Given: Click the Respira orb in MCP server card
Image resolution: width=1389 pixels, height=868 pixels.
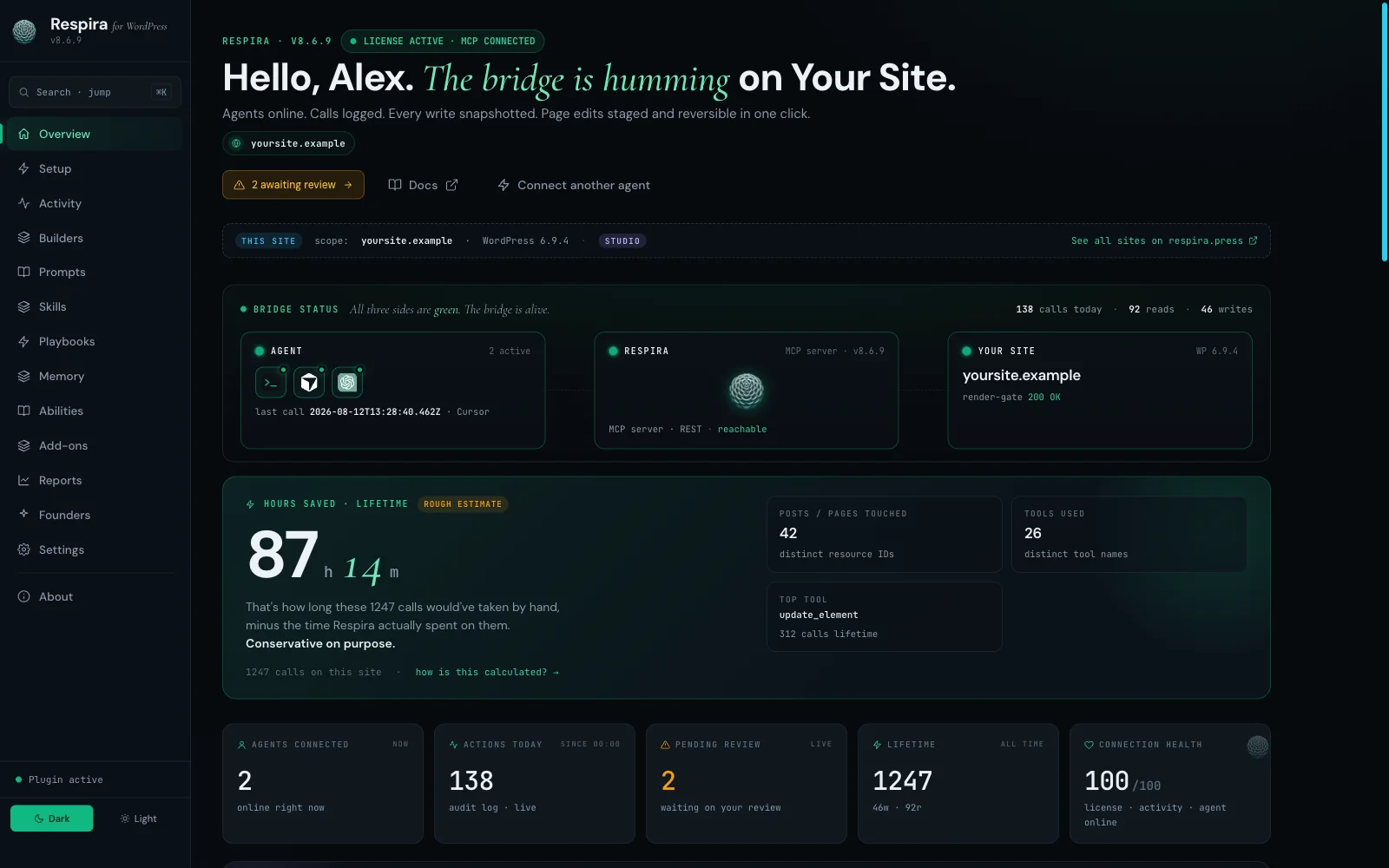Looking at the screenshot, I should [747, 391].
